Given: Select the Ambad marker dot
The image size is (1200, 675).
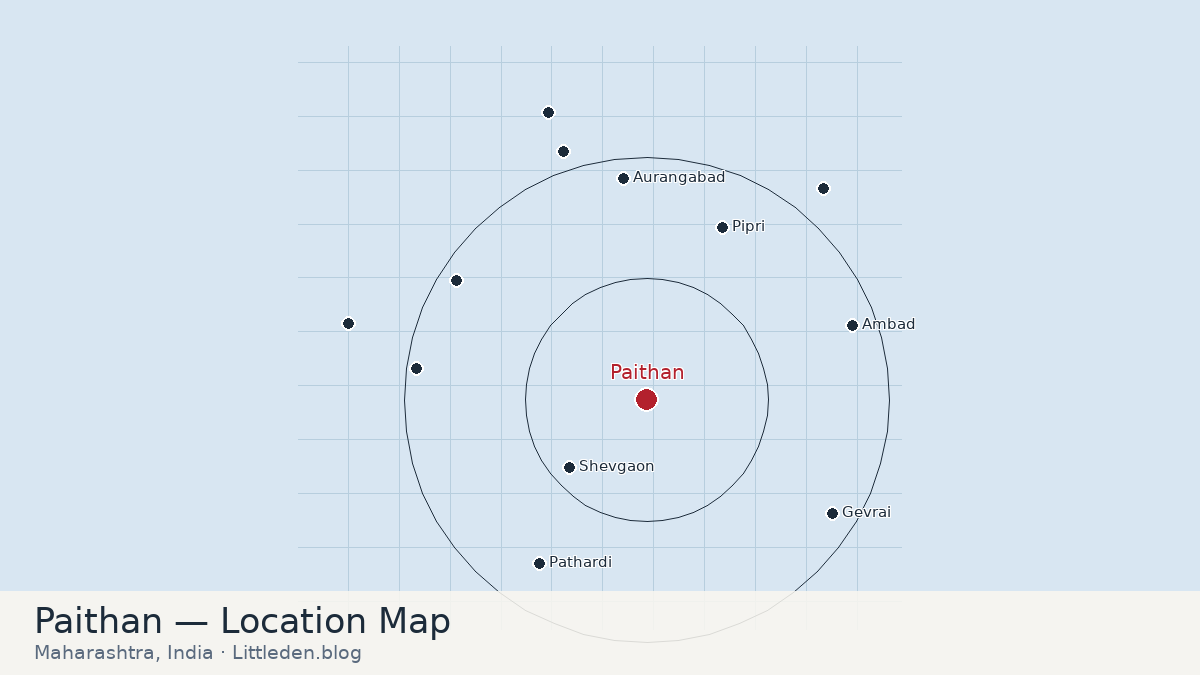Looking at the screenshot, I should coord(852,325).
